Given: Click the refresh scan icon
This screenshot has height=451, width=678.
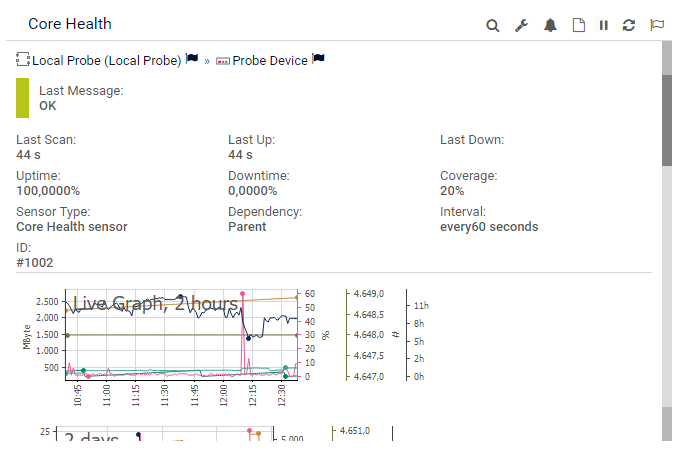Looking at the screenshot, I should tap(629, 26).
